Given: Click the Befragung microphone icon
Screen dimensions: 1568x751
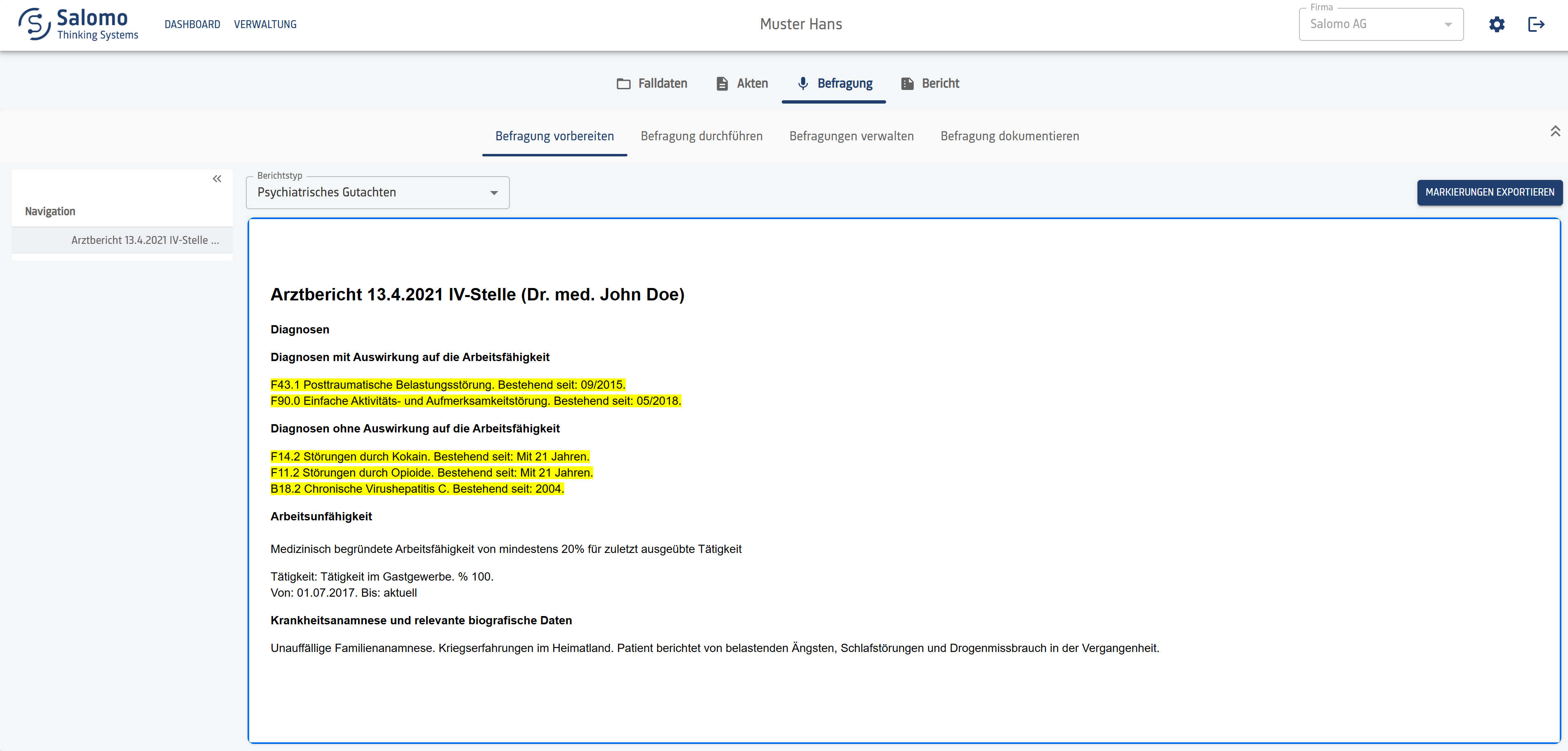Looking at the screenshot, I should pos(803,83).
